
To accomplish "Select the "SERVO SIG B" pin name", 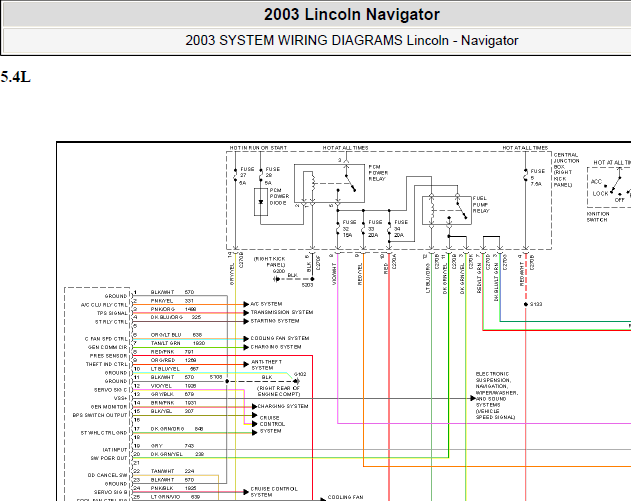I will click(x=111, y=492).
